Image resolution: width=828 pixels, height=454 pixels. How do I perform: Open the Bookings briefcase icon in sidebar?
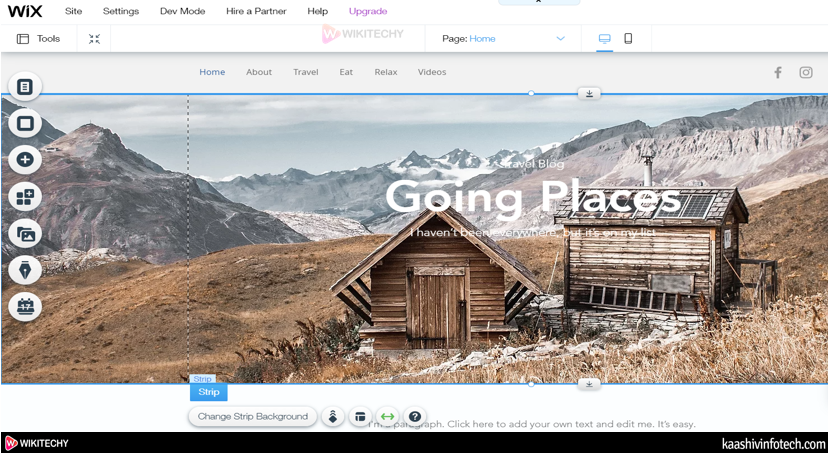[x=25, y=306]
